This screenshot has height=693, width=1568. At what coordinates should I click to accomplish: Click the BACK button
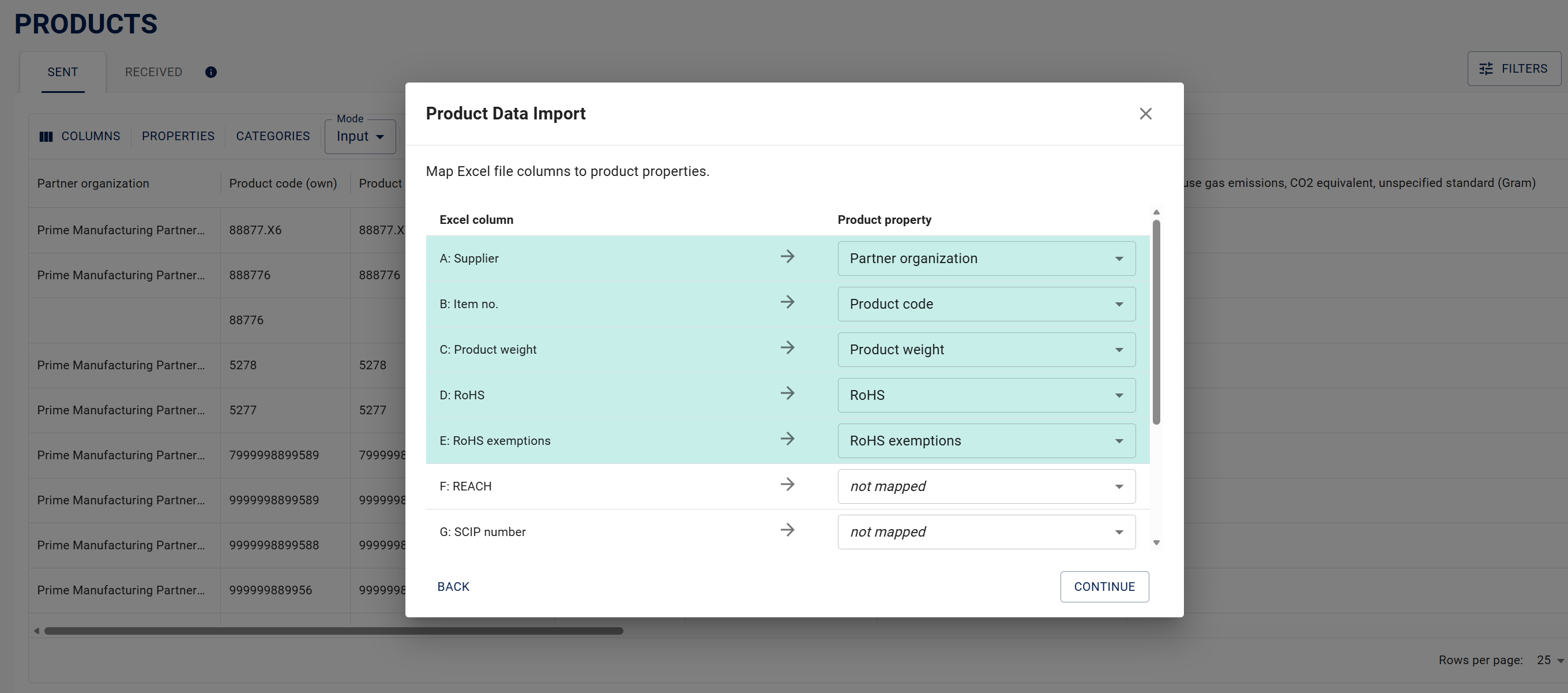click(x=453, y=586)
